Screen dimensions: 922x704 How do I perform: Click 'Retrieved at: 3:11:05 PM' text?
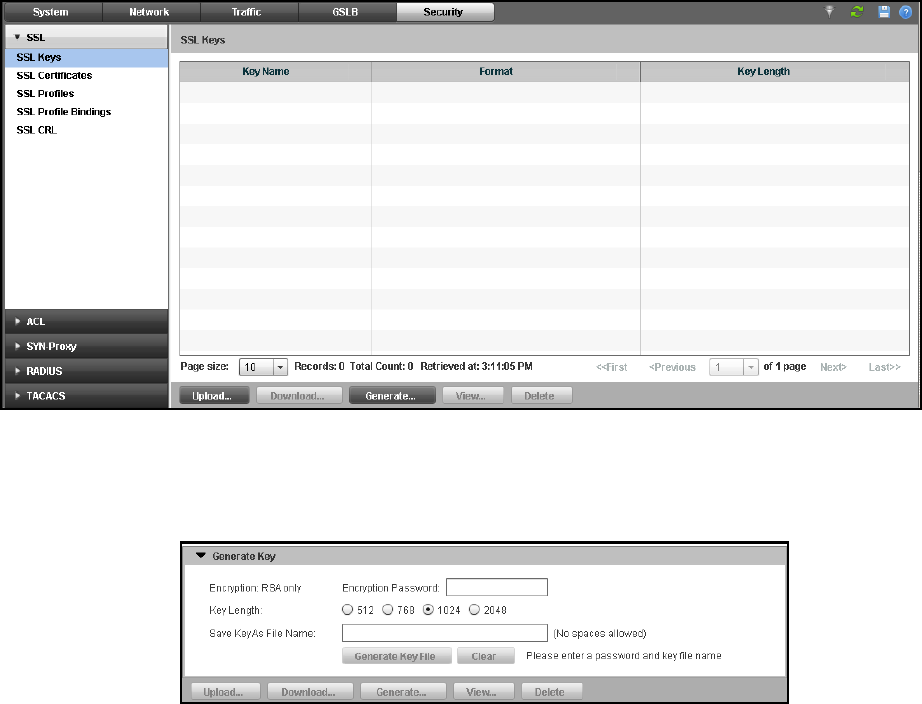(x=476, y=366)
